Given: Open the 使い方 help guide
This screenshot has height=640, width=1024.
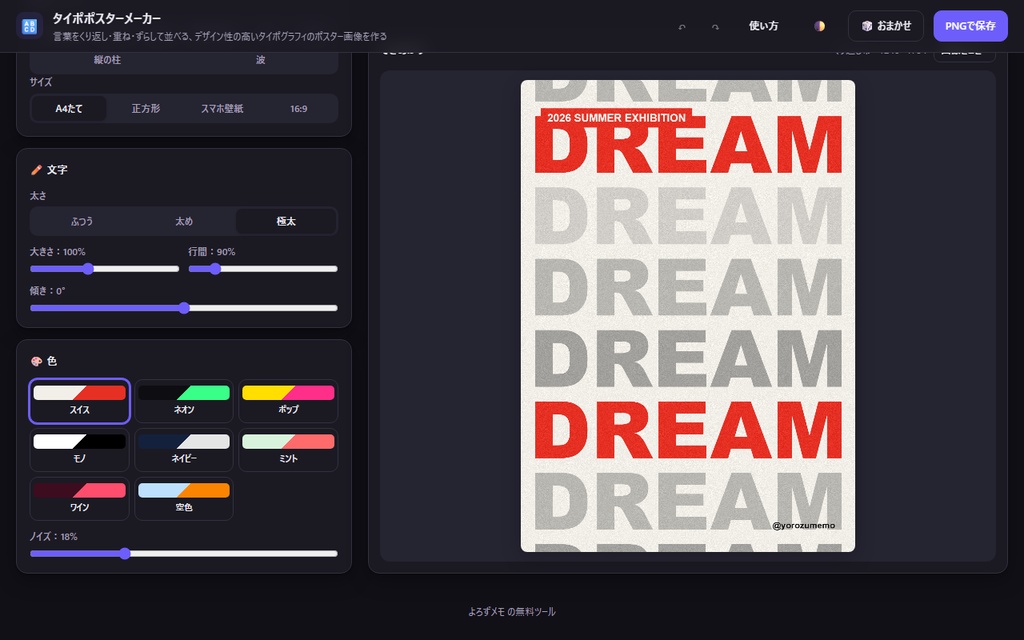Looking at the screenshot, I should (x=763, y=26).
